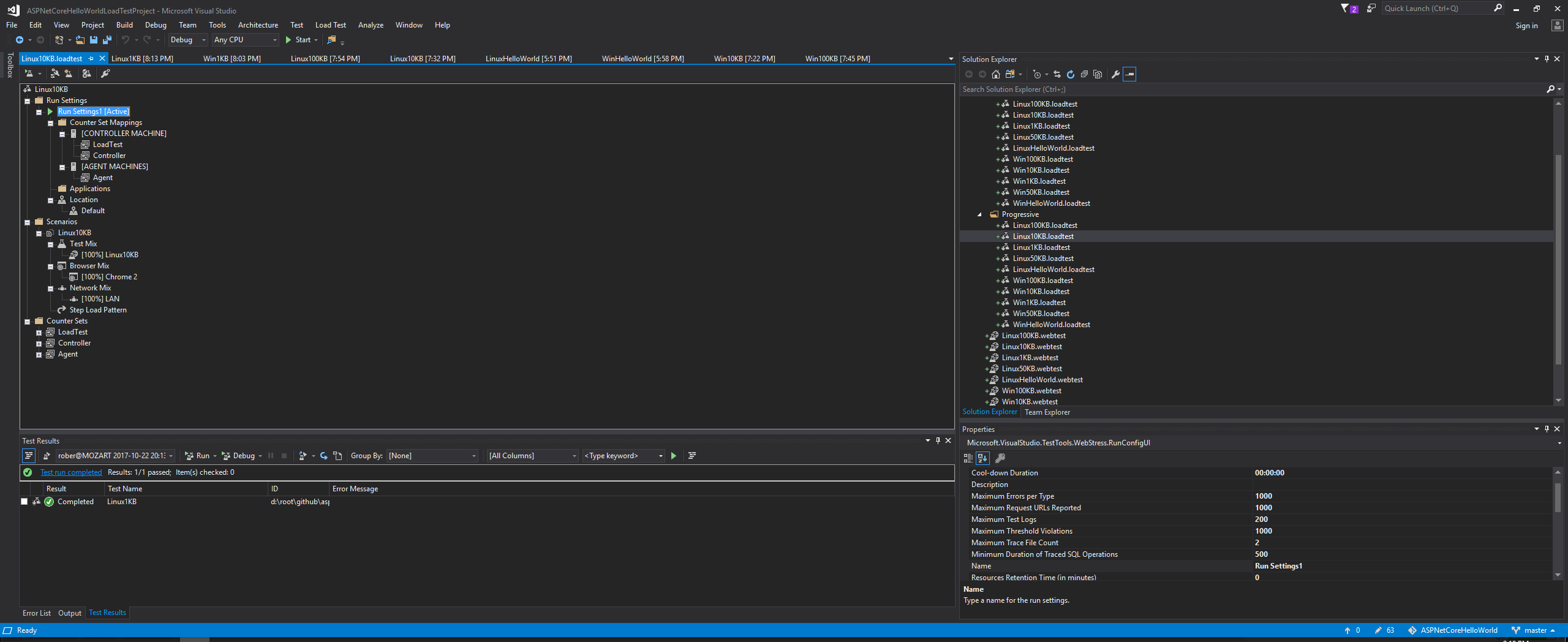Click the Alphabetical sort icon in Properties
Screen dimensions: 1568x642
click(x=982, y=458)
